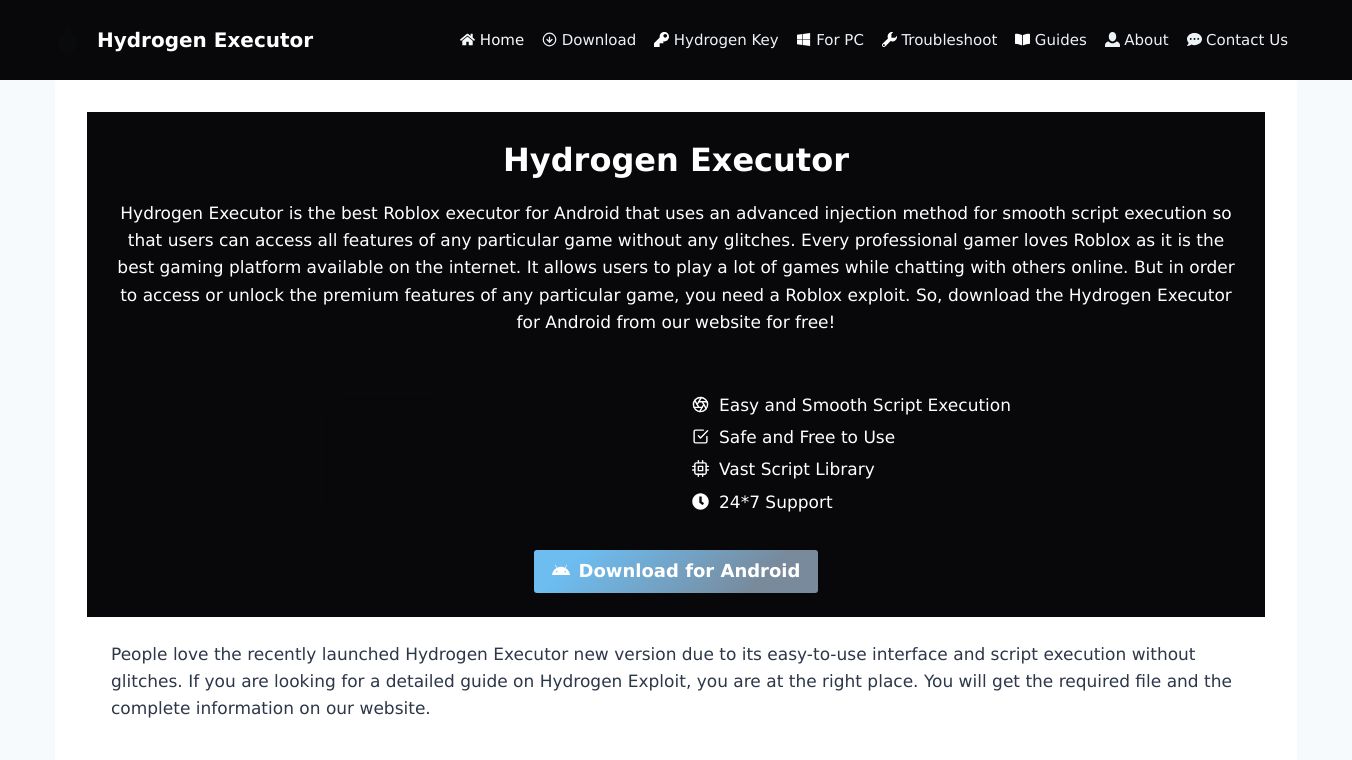1352x760 pixels.
Task: Click the large Hydrogen Executor heading in the banner
Action: (x=676, y=160)
